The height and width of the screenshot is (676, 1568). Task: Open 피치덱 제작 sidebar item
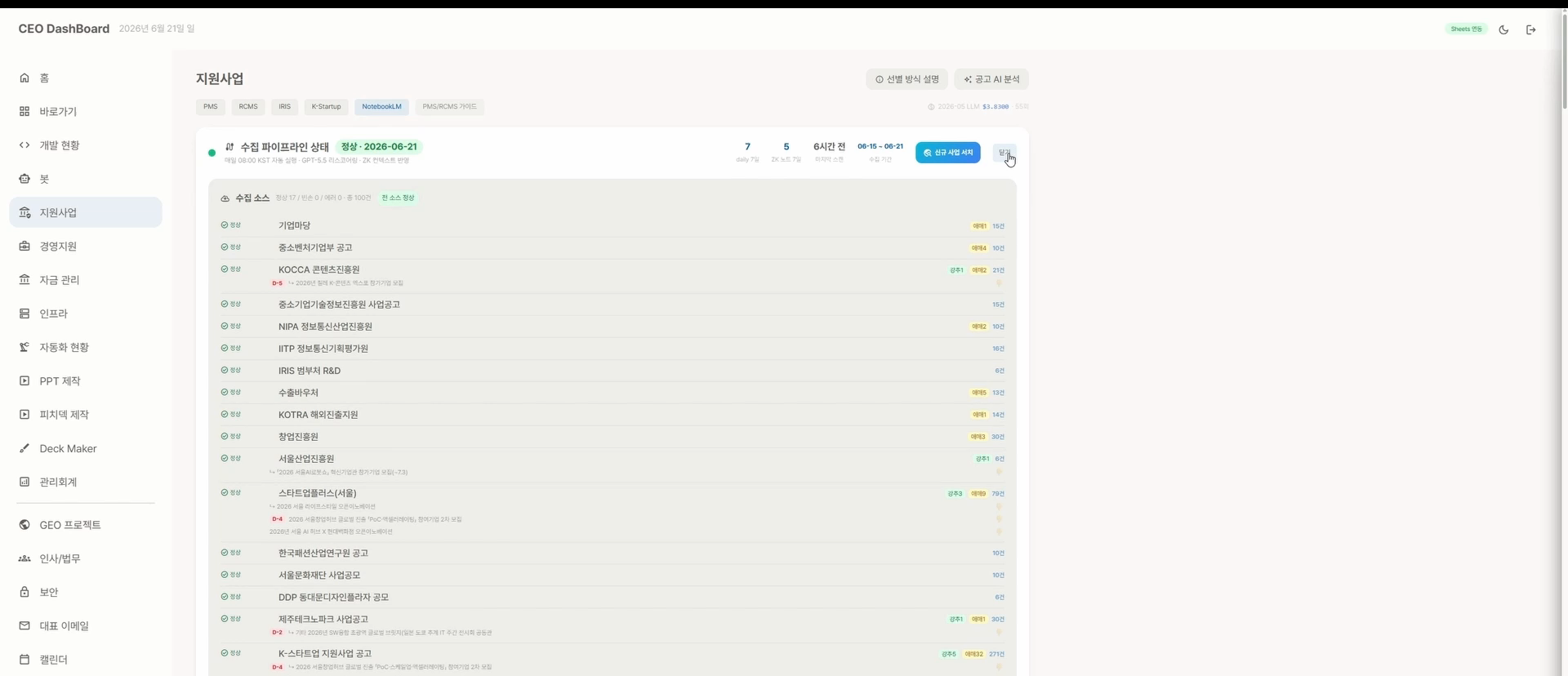(x=86, y=415)
